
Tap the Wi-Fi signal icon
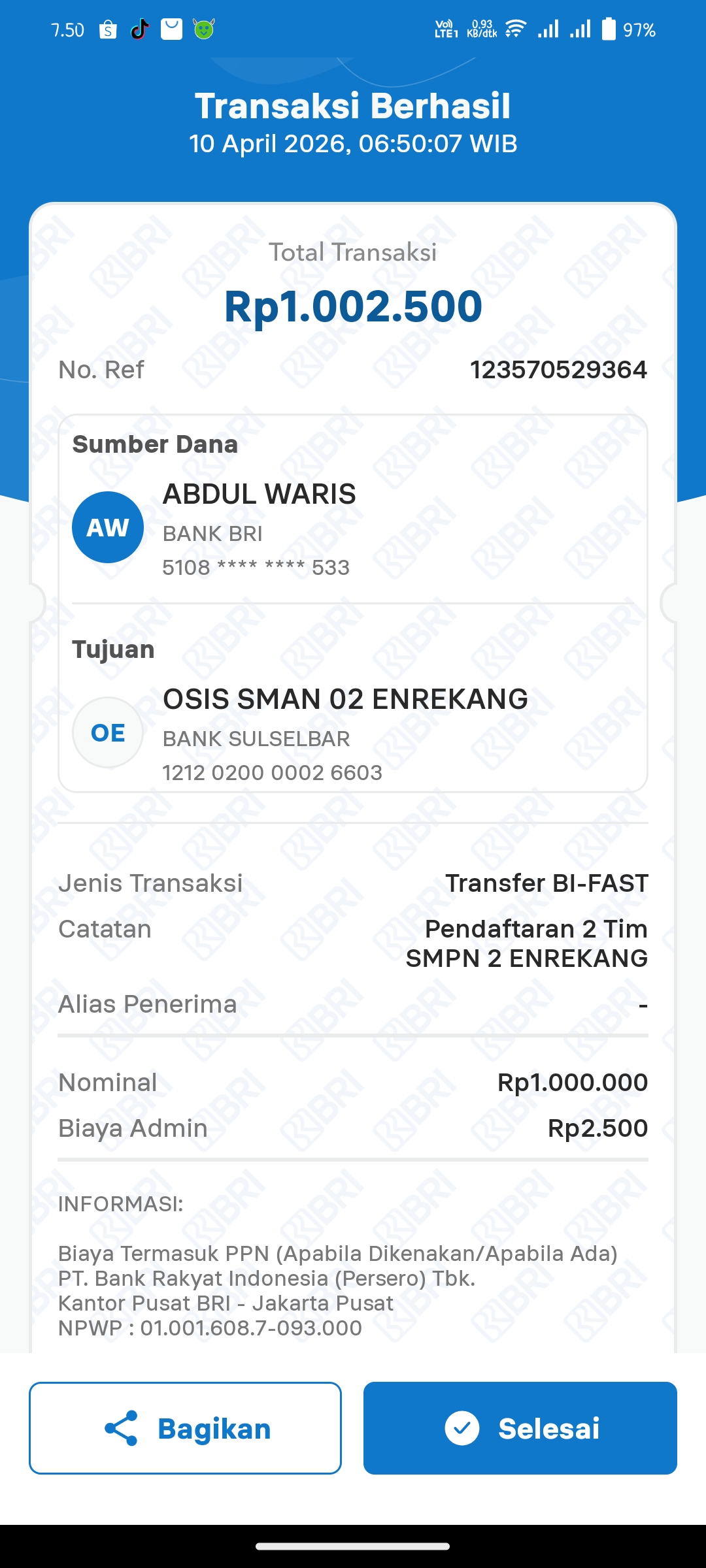click(x=516, y=29)
